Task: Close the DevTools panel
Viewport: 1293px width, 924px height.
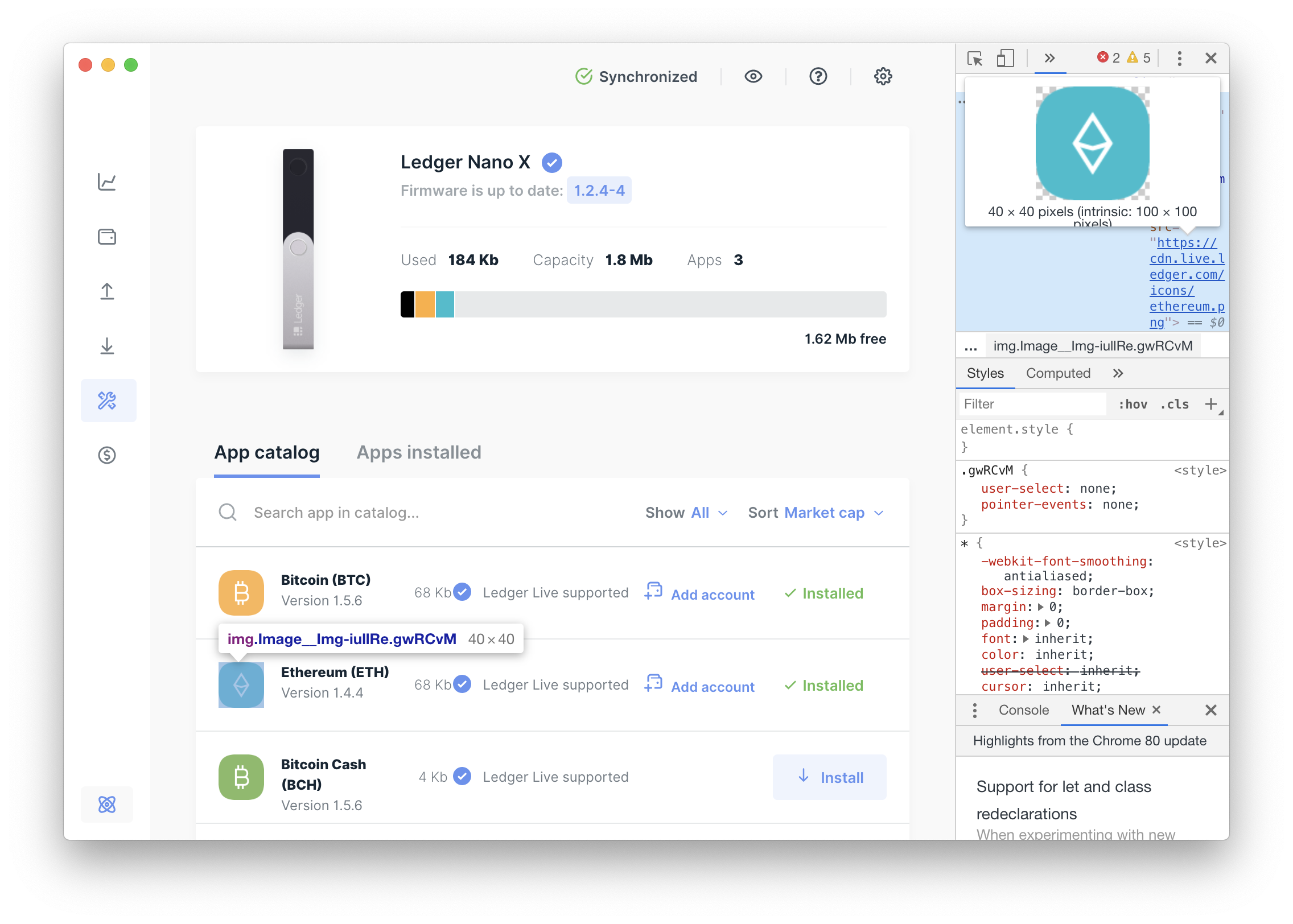Action: pos(1210,58)
